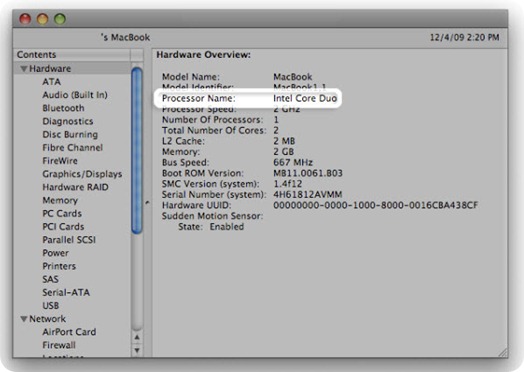
Task: Click the Hardware UUID value
Action: click(376, 205)
